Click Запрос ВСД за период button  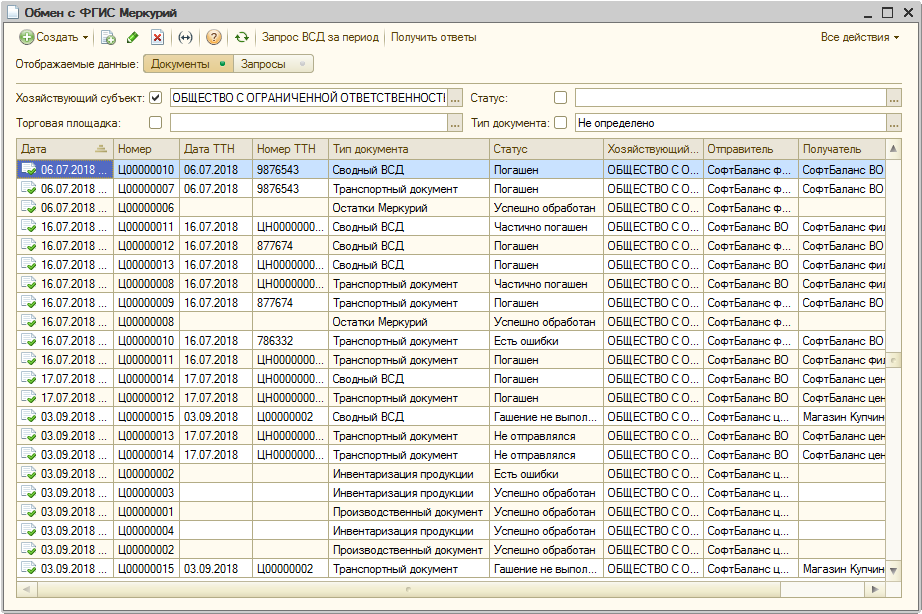[320, 37]
